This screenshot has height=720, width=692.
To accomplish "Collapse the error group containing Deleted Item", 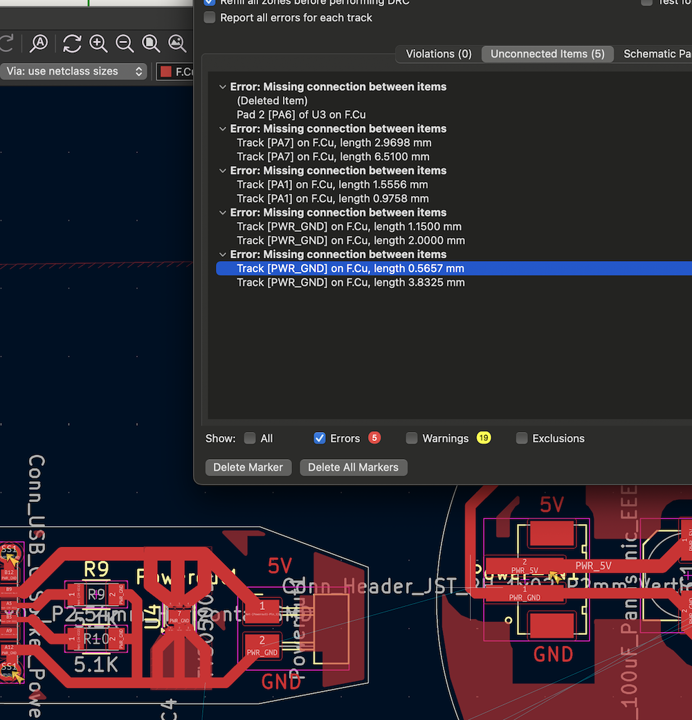I will click(x=223, y=87).
